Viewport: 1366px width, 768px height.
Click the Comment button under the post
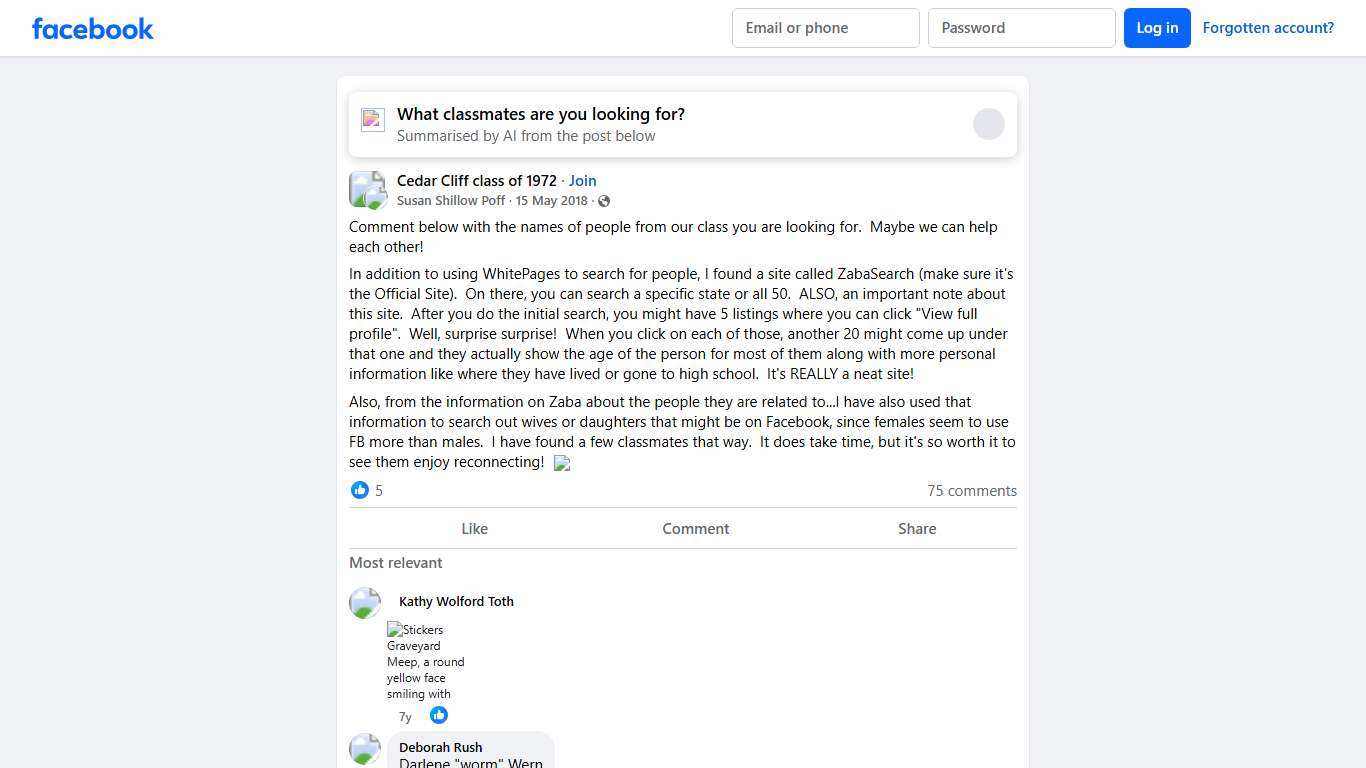[x=695, y=529]
